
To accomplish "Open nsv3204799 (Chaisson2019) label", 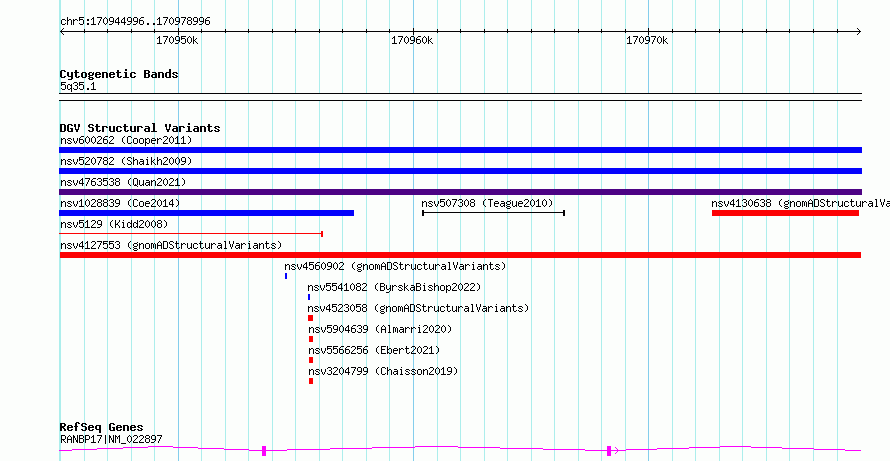I will pyautogui.click(x=383, y=371).
